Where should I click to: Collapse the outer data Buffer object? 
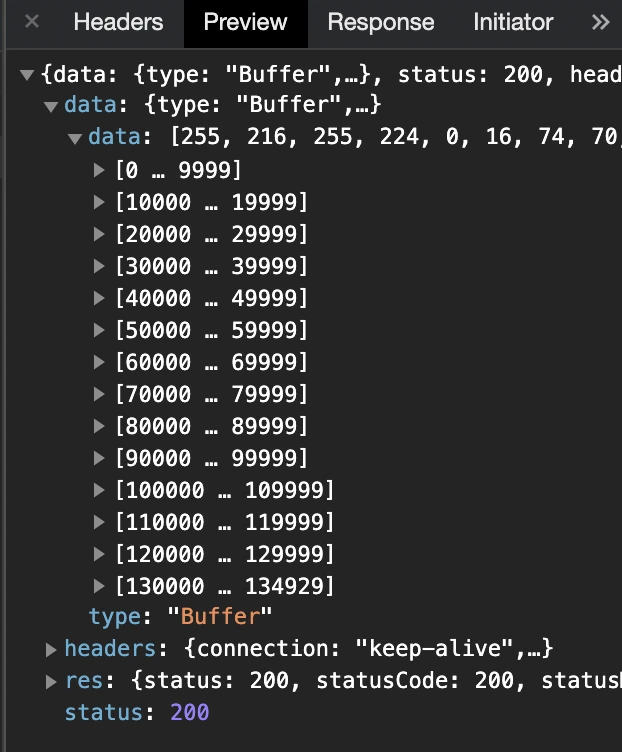[51, 106]
